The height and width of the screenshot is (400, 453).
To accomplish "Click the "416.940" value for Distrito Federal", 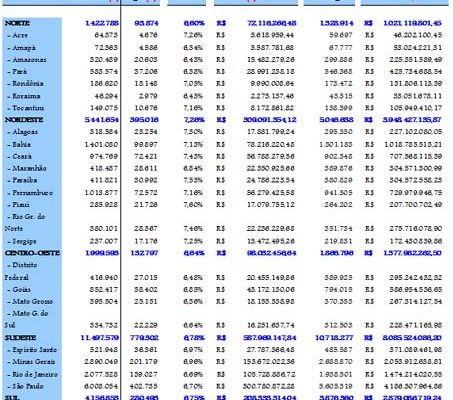I will 104,277.
